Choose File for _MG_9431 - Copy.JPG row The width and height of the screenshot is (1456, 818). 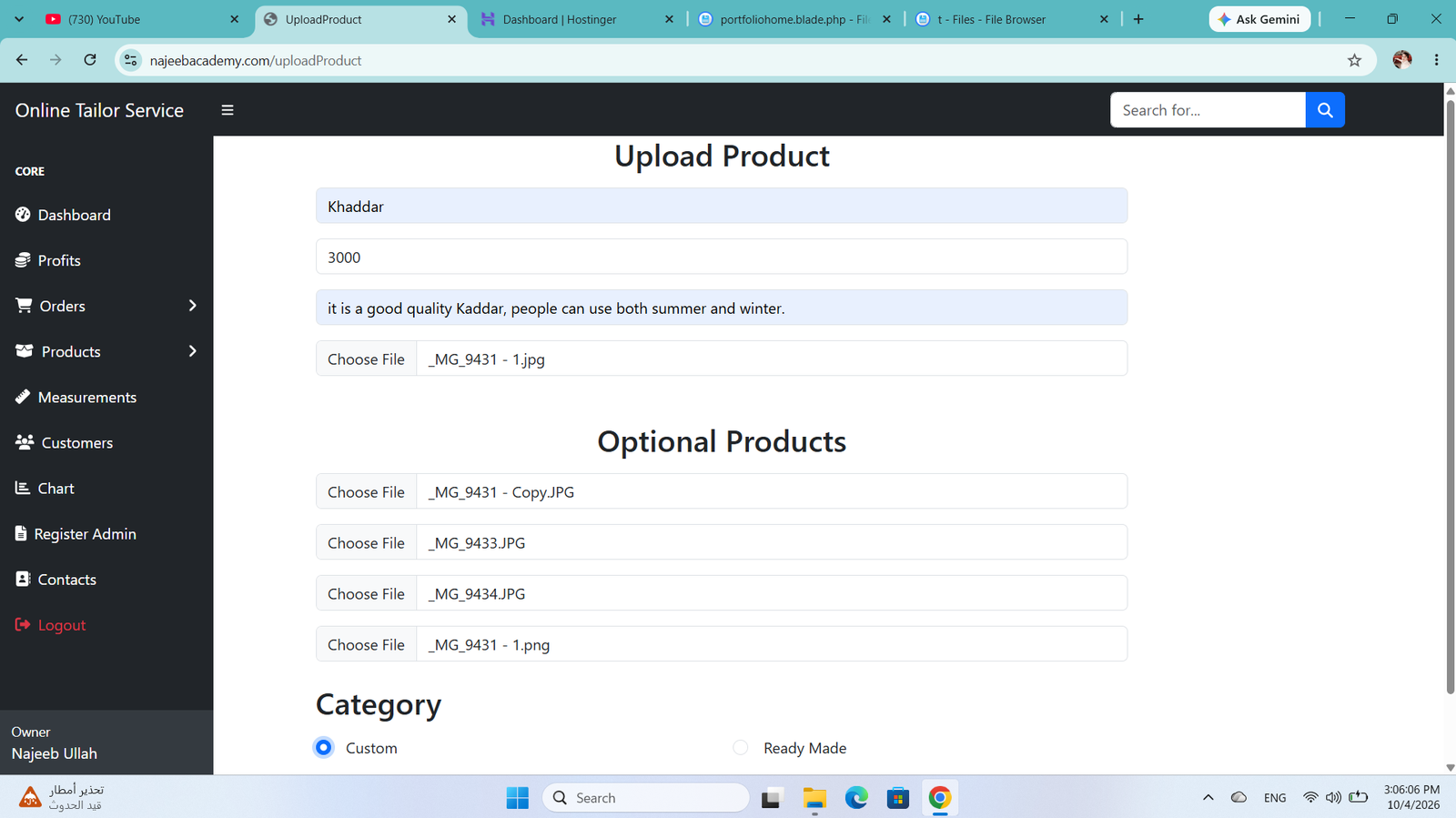(366, 491)
